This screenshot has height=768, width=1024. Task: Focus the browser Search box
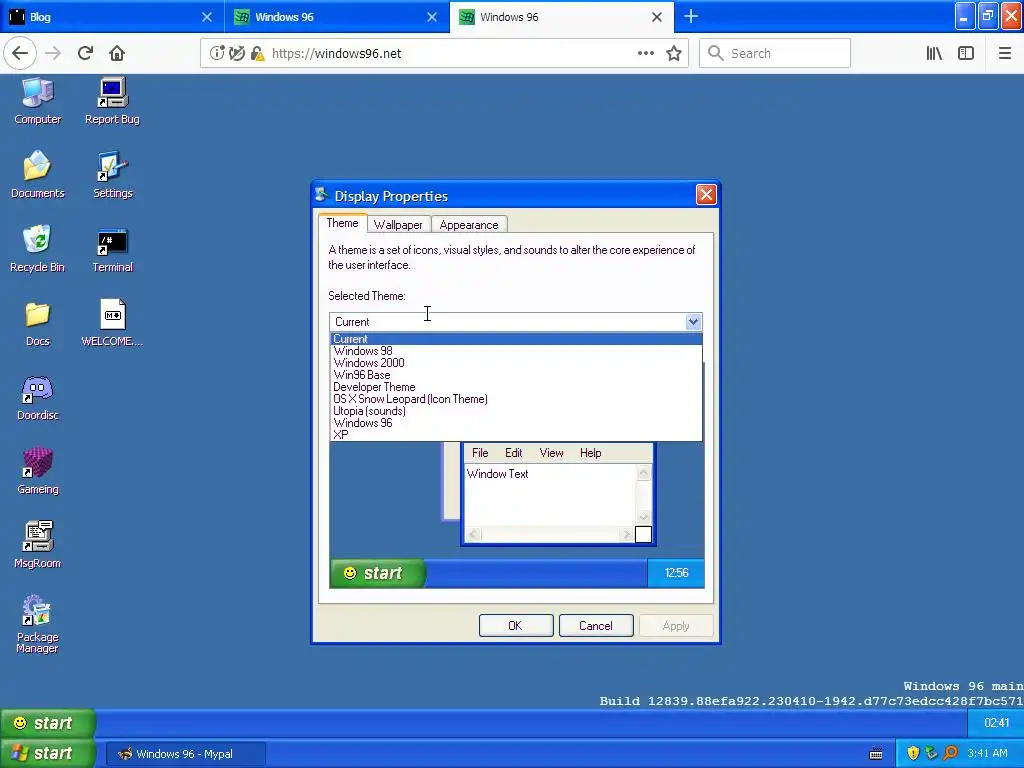point(775,53)
